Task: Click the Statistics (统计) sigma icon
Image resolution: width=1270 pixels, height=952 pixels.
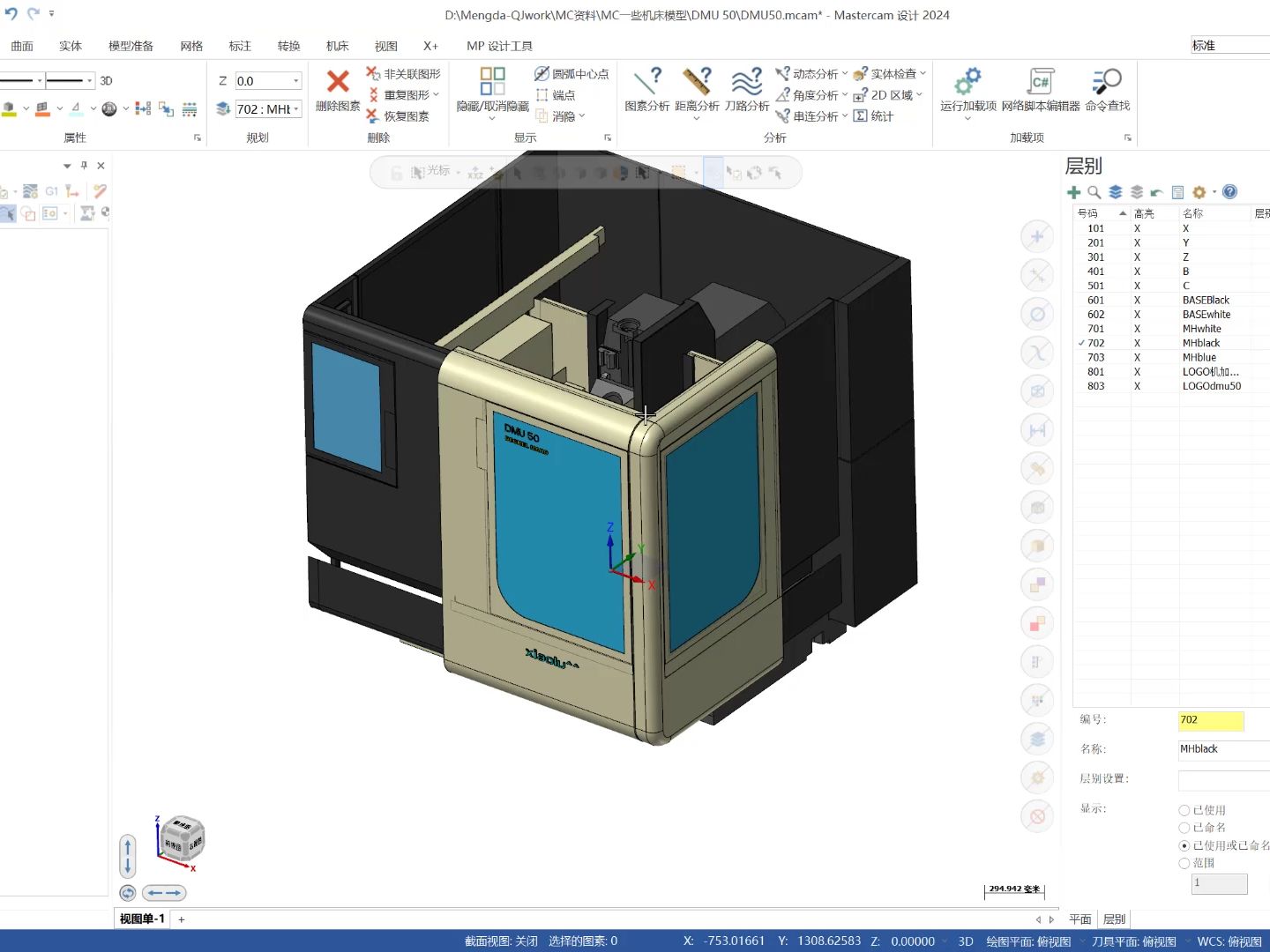Action: (860, 116)
